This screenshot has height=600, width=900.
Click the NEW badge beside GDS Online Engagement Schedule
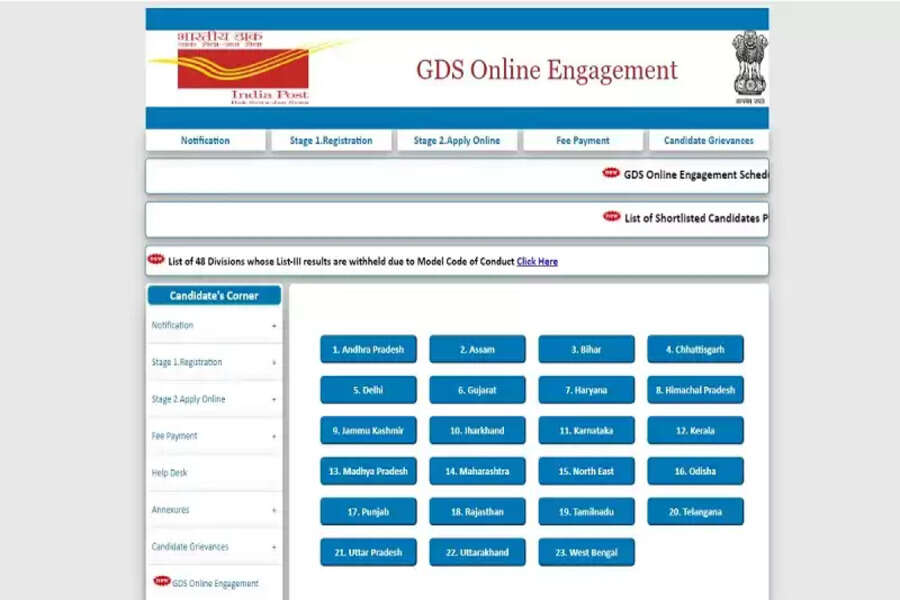611,174
